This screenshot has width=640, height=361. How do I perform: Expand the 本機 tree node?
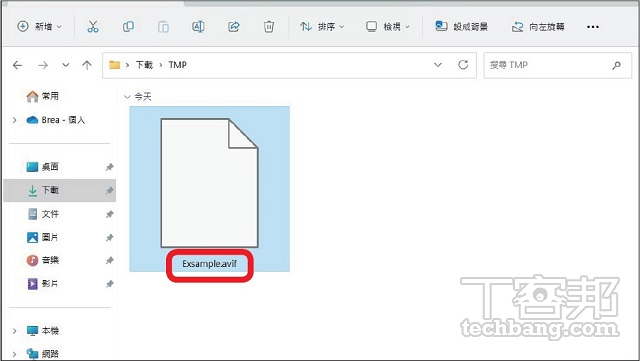15,331
